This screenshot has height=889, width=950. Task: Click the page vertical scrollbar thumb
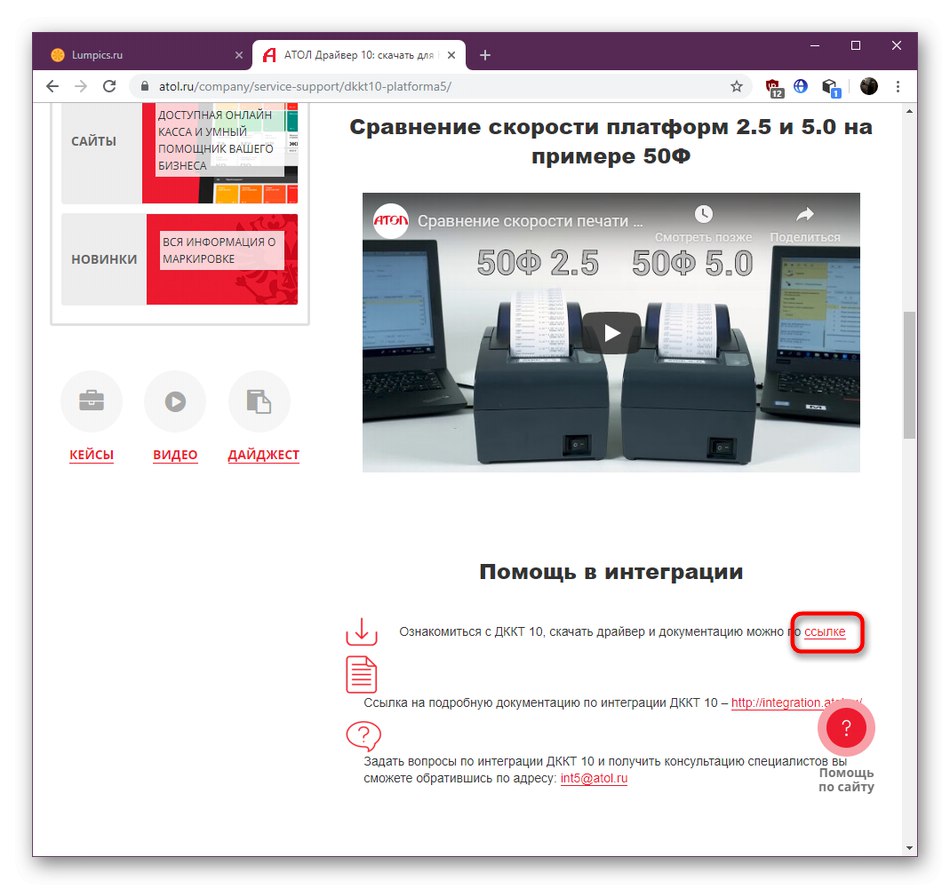(x=909, y=375)
